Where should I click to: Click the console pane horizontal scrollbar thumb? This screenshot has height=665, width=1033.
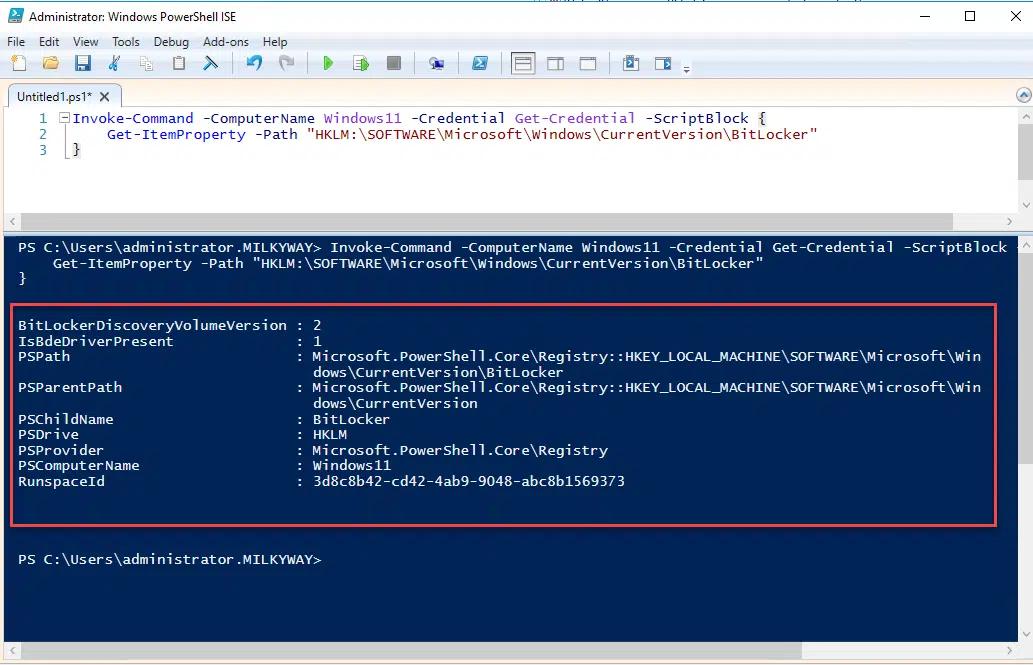pyautogui.click(x=411, y=651)
